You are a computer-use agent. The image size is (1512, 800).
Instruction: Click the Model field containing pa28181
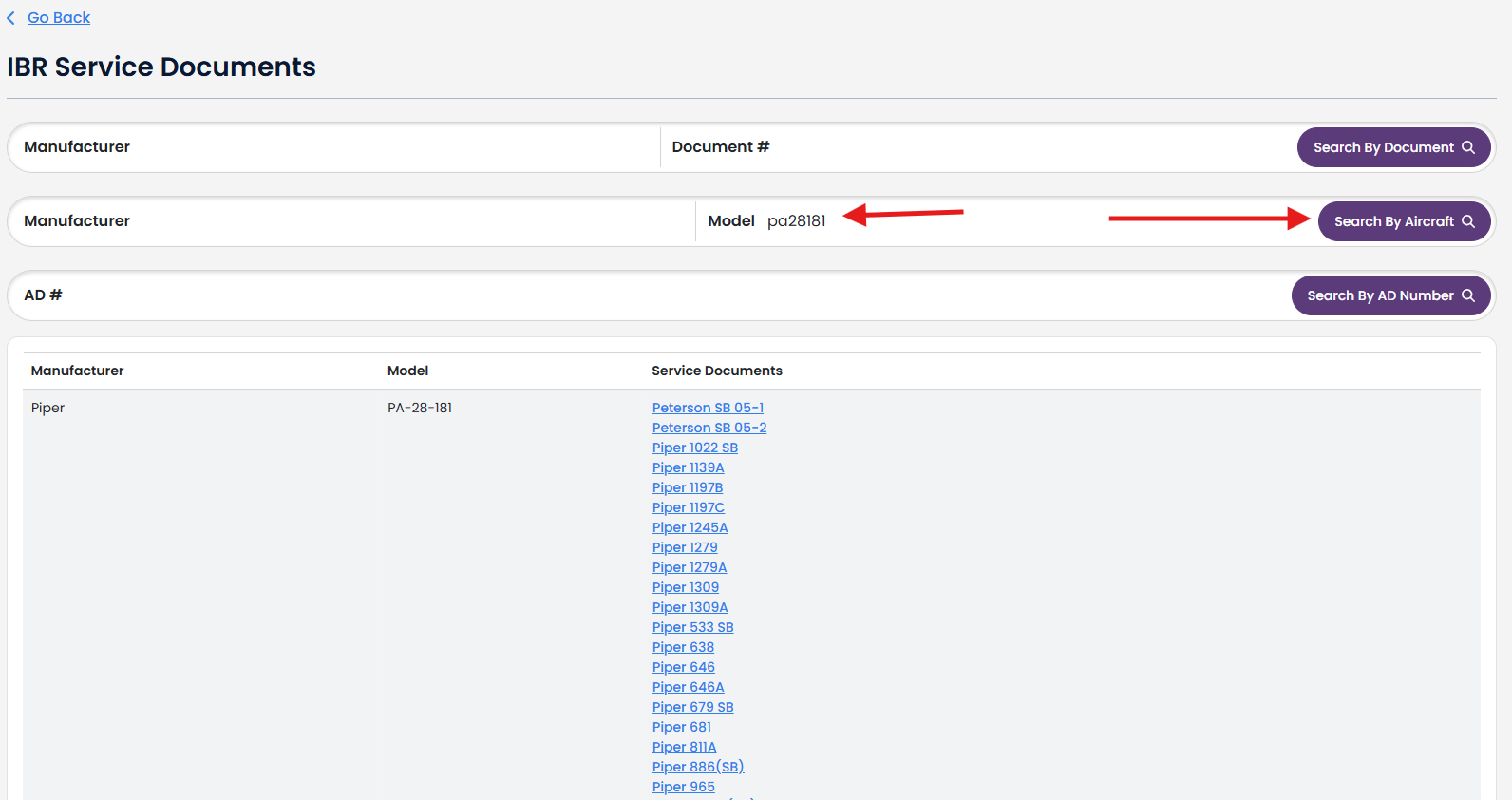coord(1007,221)
